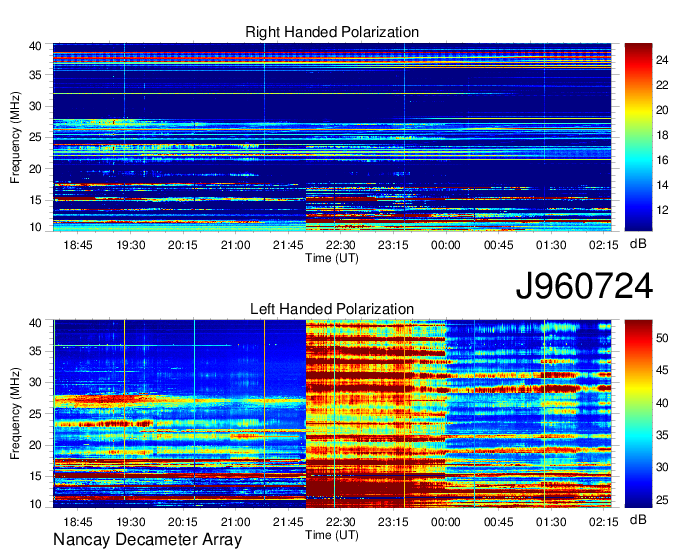Click the 50 value on lower color bar
Viewport: 680px width, 552px height.
pos(662,338)
